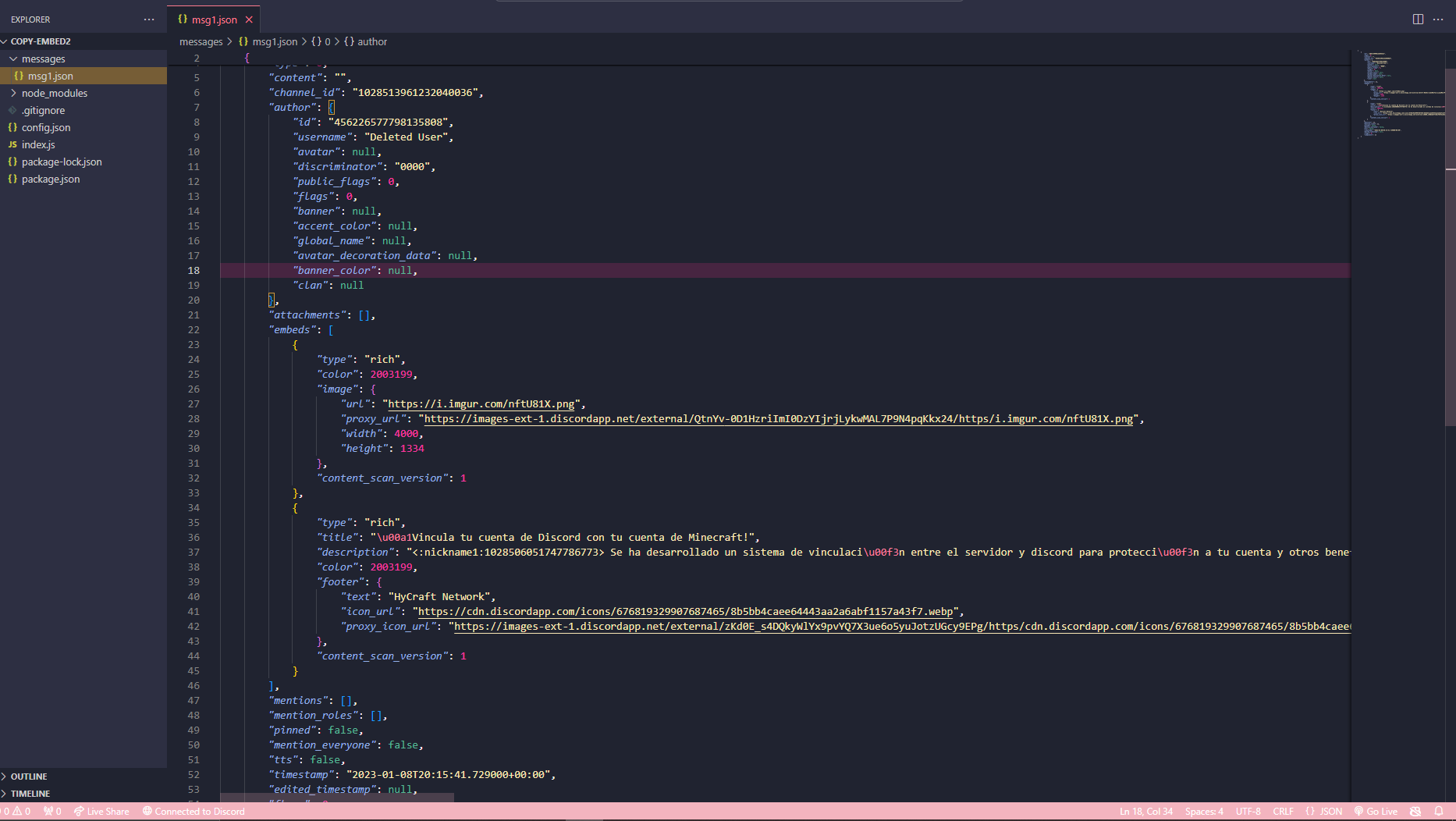Open the proxy_icon_url link on line 42

click(902, 627)
